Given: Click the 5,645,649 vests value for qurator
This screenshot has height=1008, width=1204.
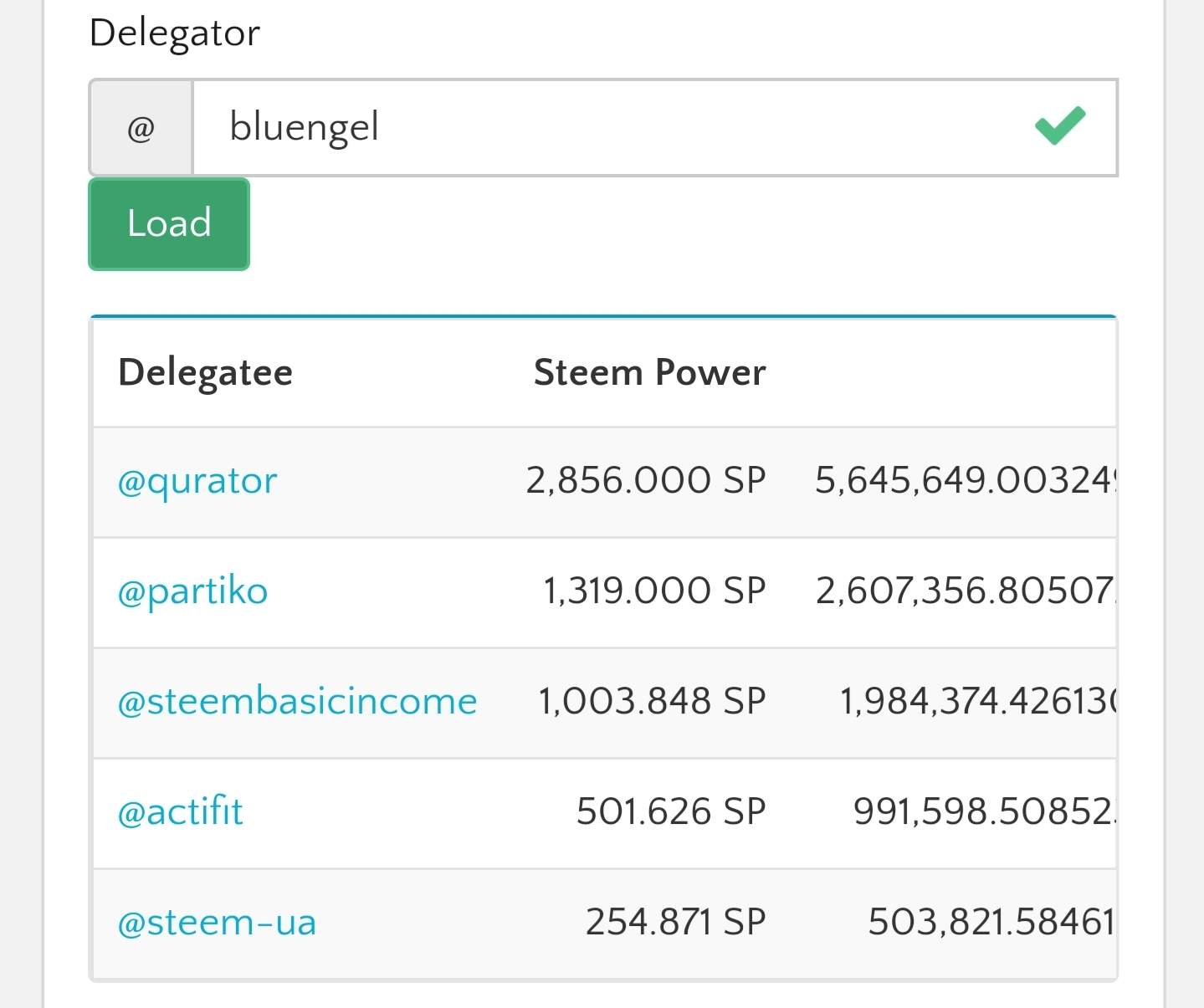Looking at the screenshot, I should pos(965,481).
